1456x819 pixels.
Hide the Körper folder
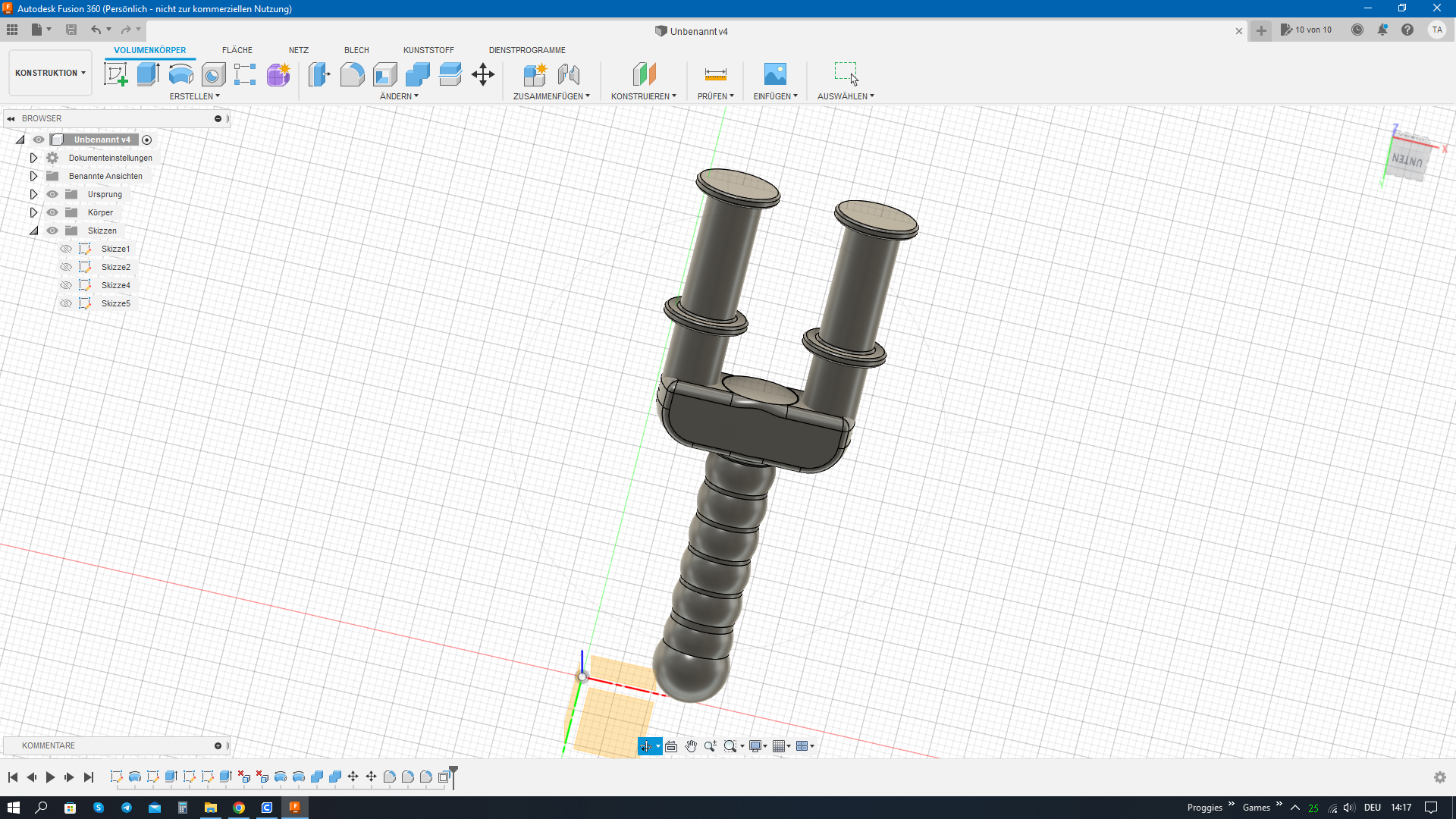pyautogui.click(x=52, y=212)
